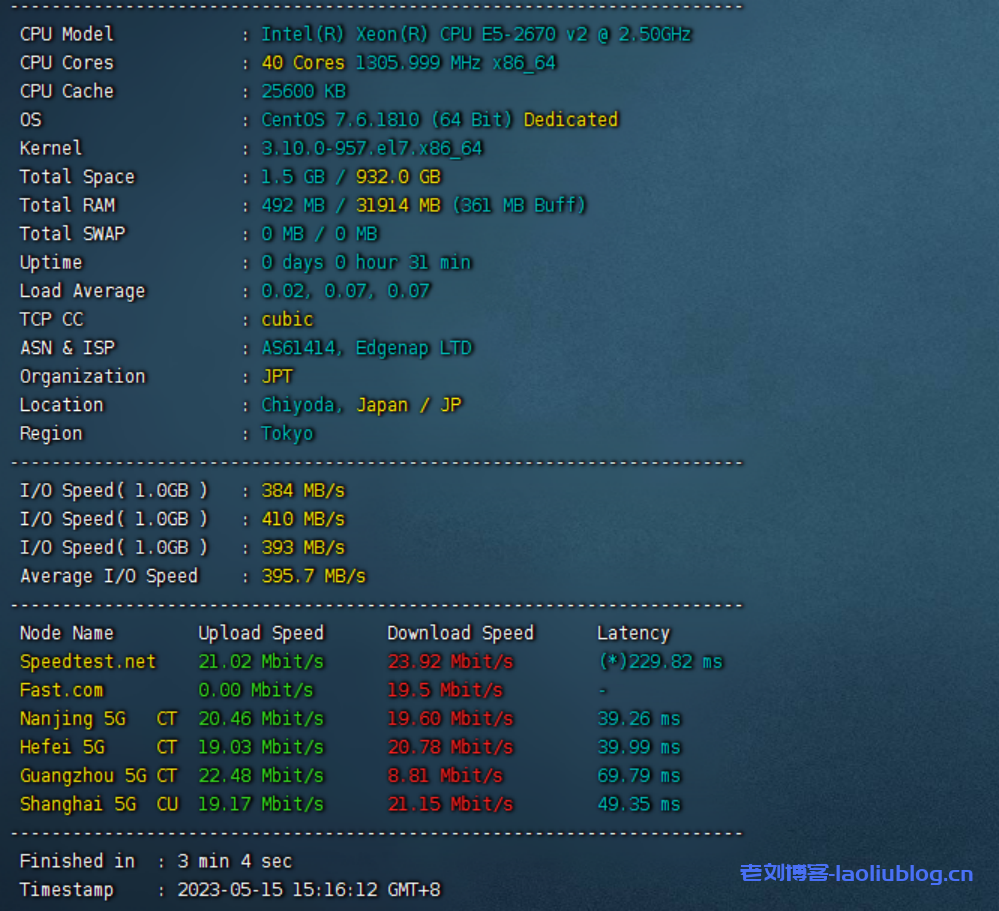Click Shanghai 5G upload speed 19.17 Mbit/s
Image resolution: width=999 pixels, height=911 pixels.
(x=261, y=804)
